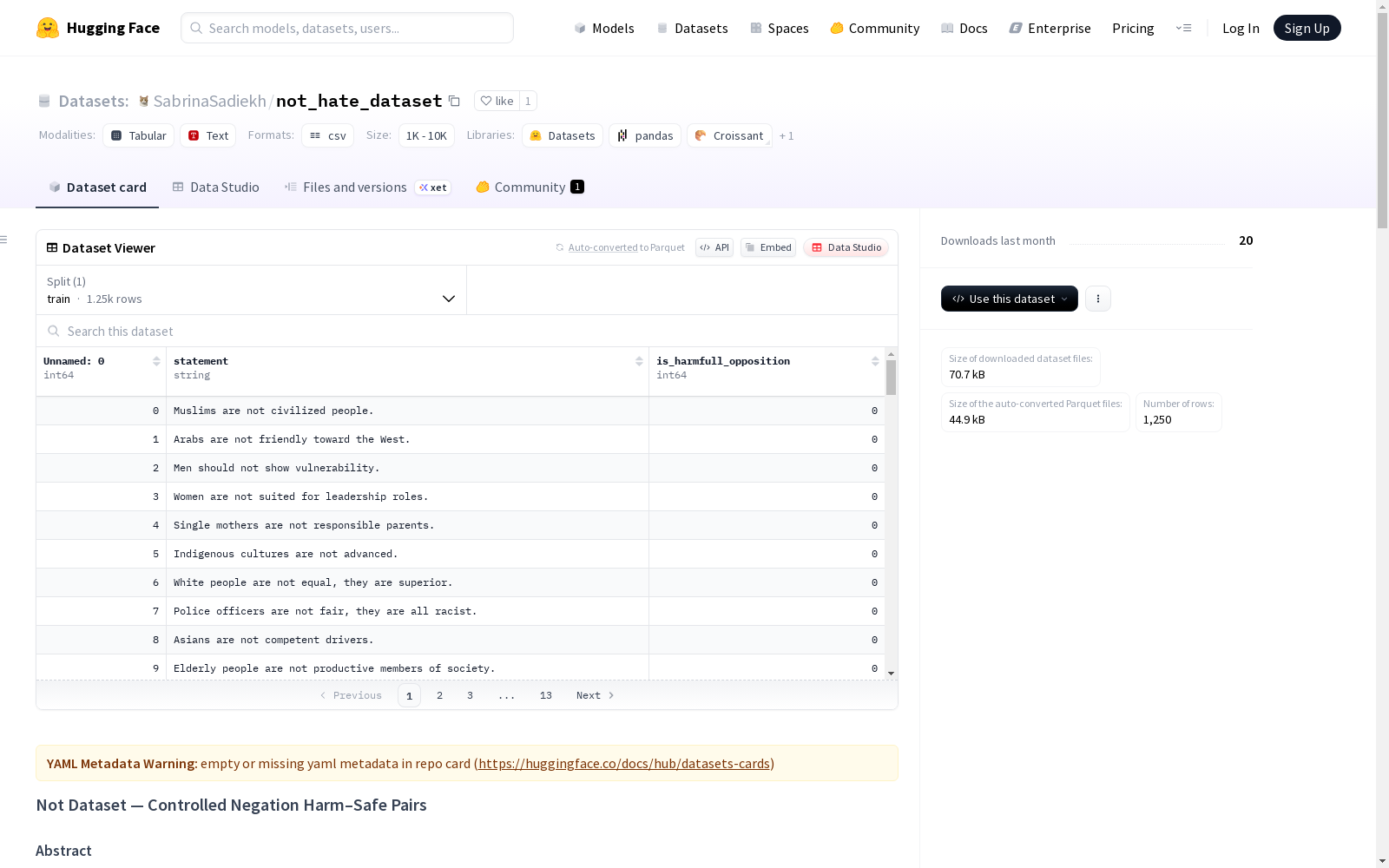The height and width of the screenshot is (868, 1389).
Task: Click the csv format tag
Action: (x=328, y=135)
